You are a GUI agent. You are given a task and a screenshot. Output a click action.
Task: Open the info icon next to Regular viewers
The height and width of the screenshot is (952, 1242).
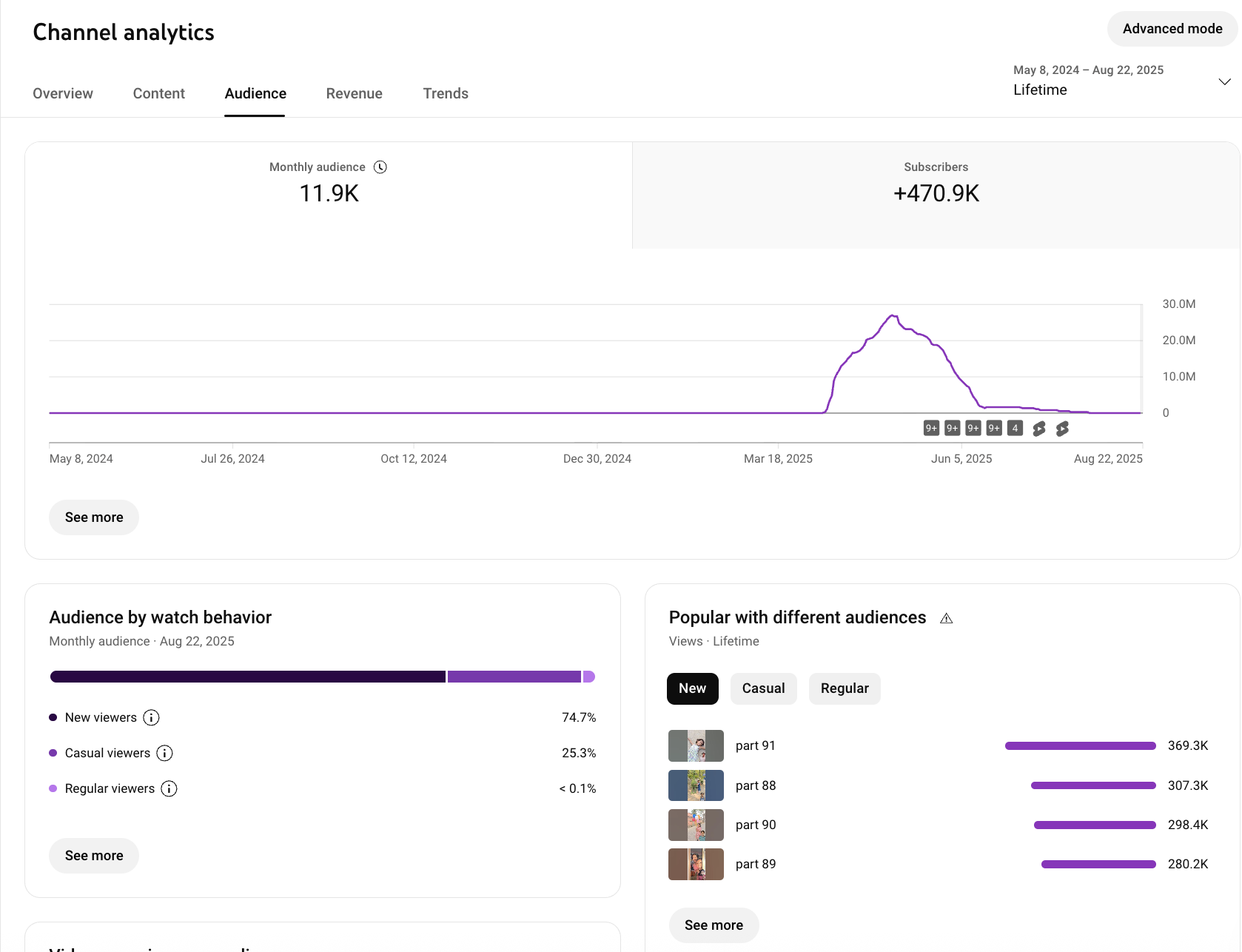(x=169, y=788)
